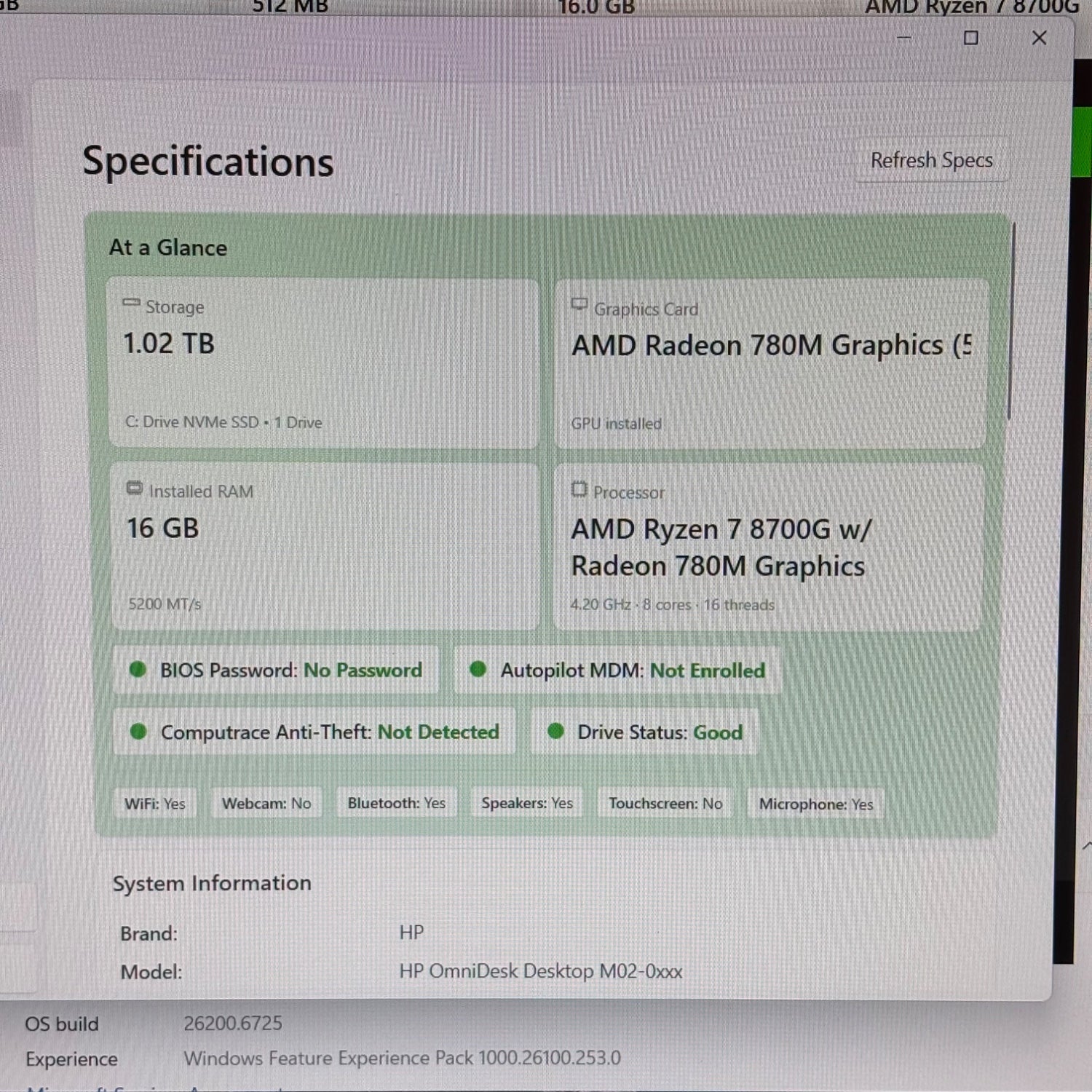Click the 4.20 GHz 8 cores 16 threads line
1092x1092 pixels.
673,604
